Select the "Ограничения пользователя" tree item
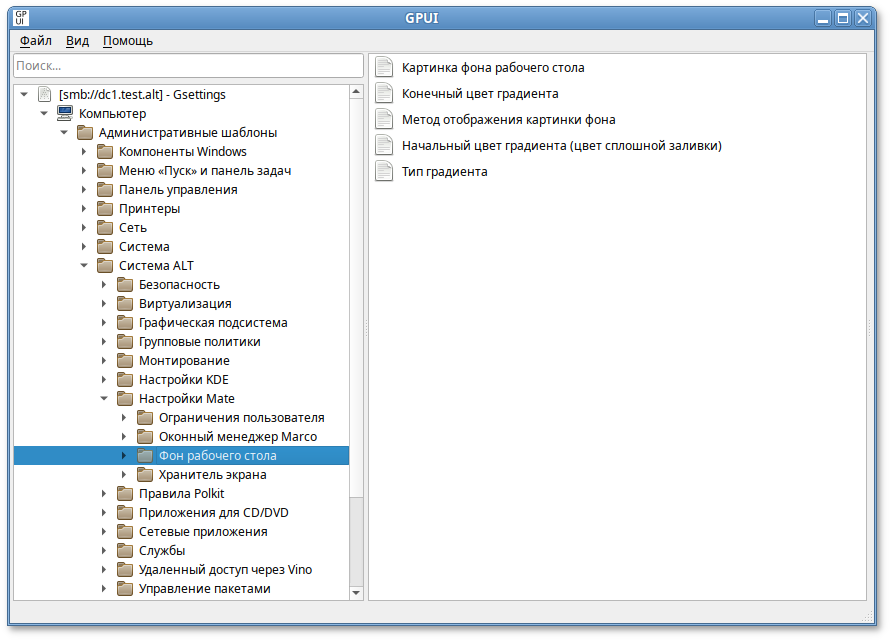 [x=240, y=417]
